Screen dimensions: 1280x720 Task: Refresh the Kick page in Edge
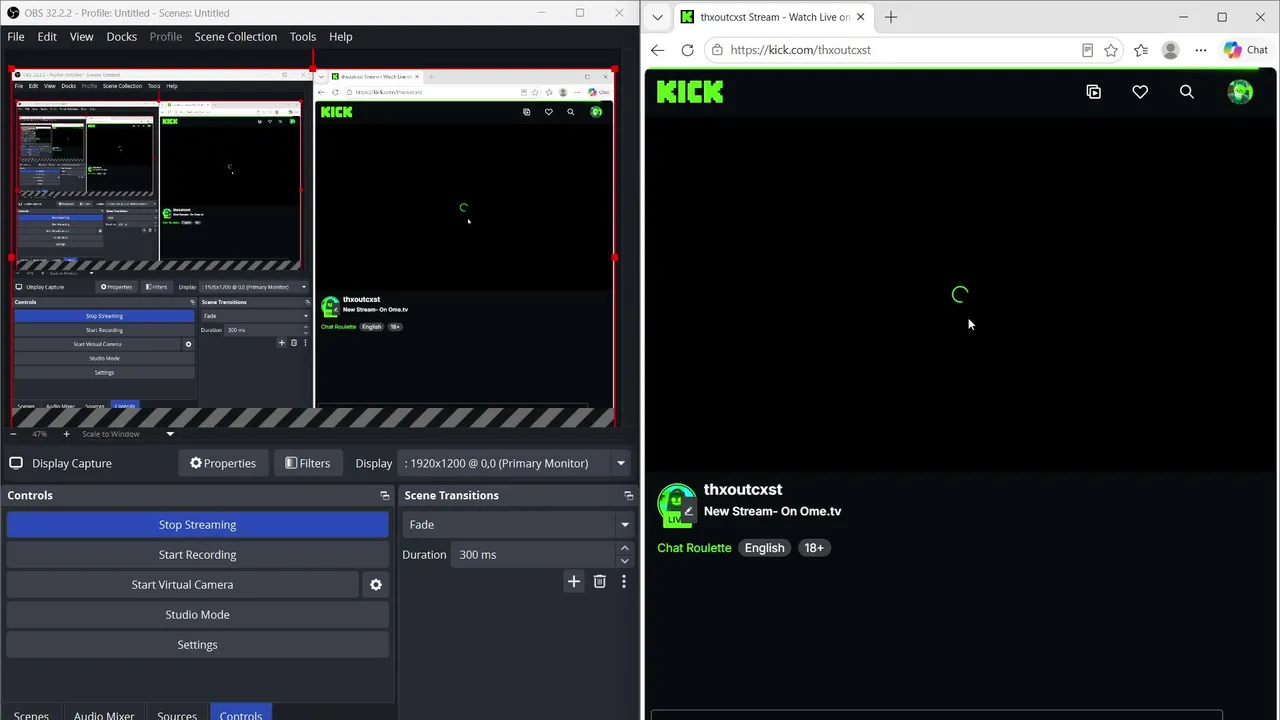[x=687, y=50]
